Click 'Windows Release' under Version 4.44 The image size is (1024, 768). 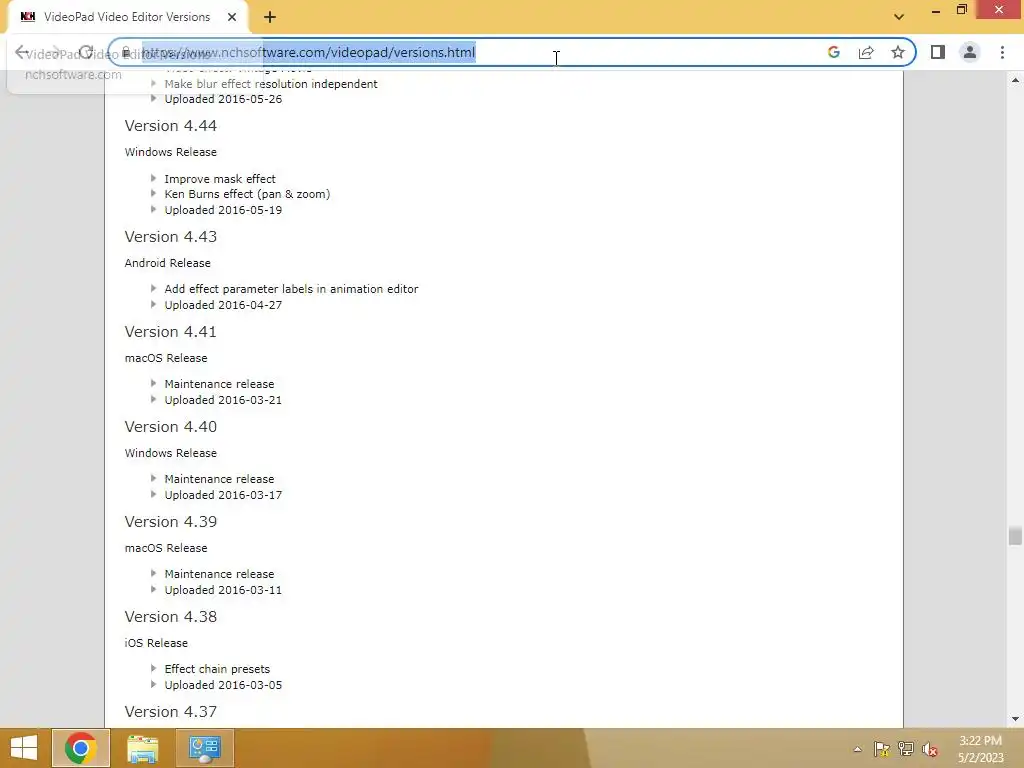[x=170, y=152]
